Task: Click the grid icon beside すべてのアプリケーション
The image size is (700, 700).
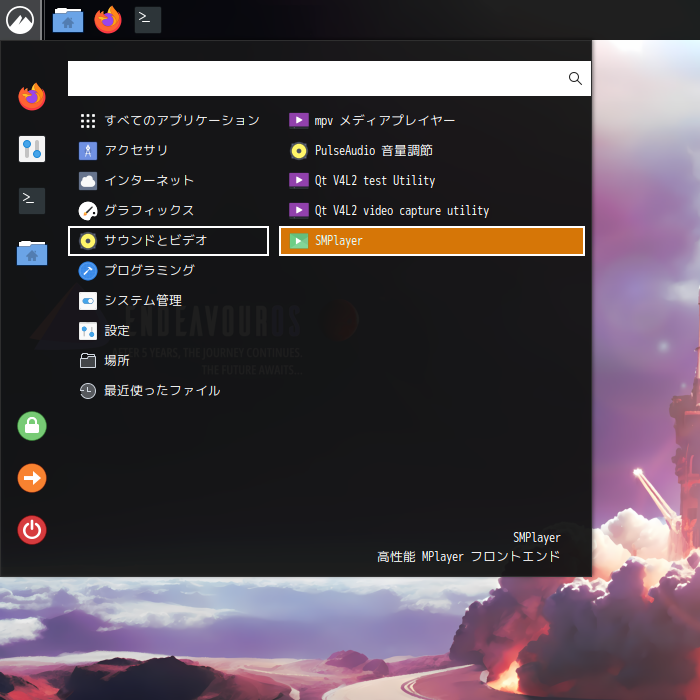Action: 88,121
